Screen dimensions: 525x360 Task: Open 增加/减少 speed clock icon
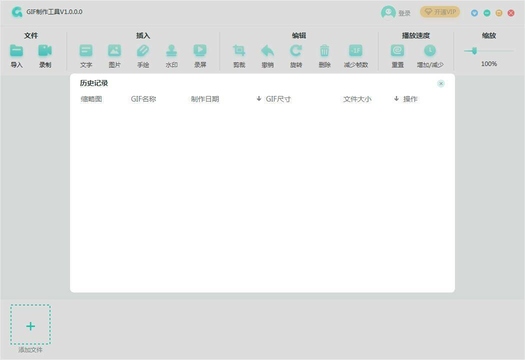pyautogui.click(x=430, y=51)
